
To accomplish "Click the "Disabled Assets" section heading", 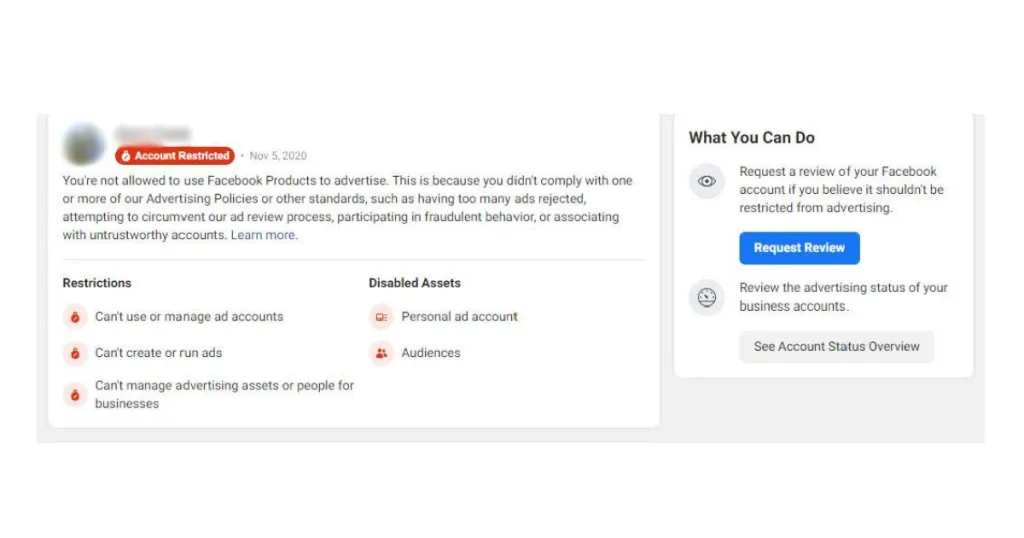I will pos(414,283).
